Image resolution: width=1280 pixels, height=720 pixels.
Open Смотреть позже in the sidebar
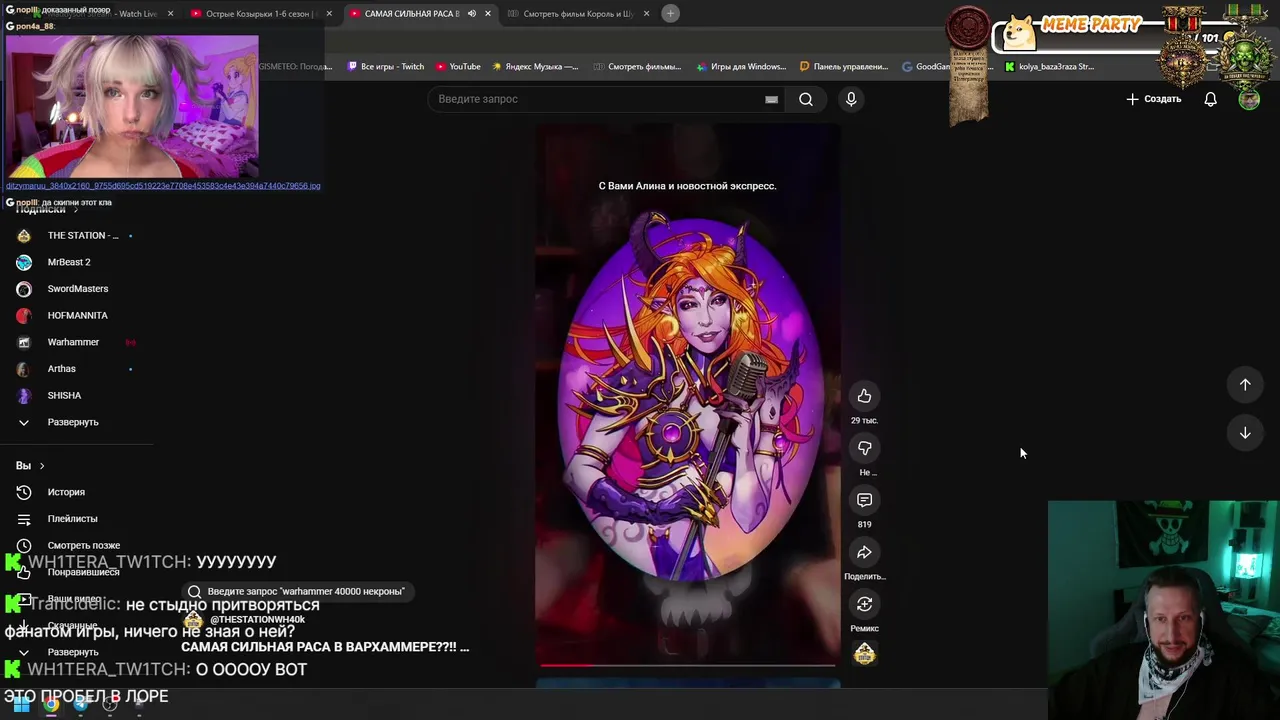84,545
